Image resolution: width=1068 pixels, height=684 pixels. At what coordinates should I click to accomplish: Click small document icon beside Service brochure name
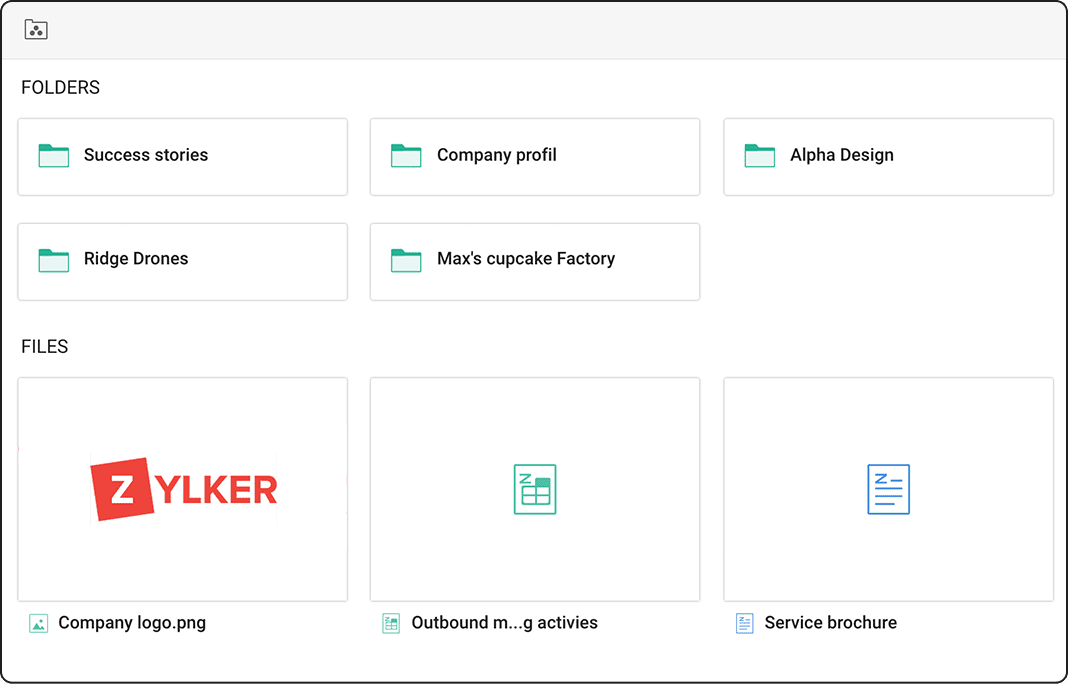(744, 623)
